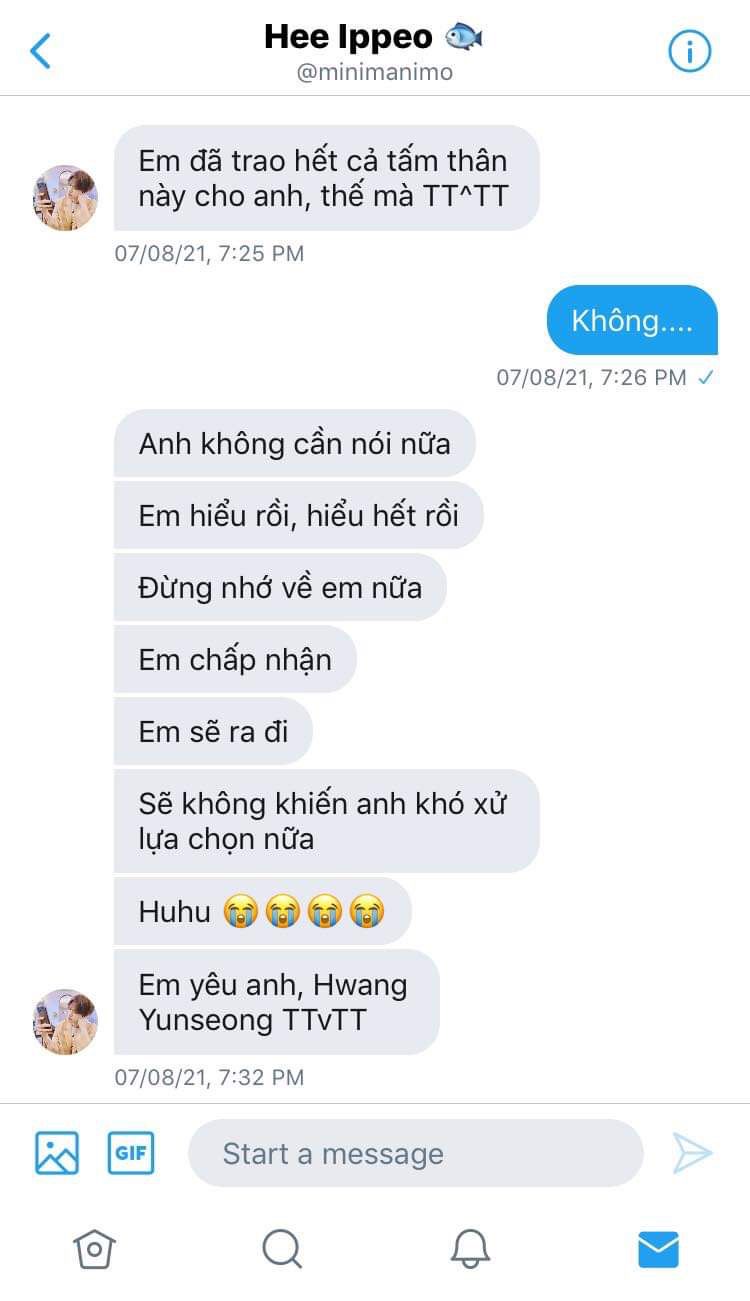The width and height of the screenshot is (750, 1301).
Task: Select the sent blue Không.... bubble
Action: pyautogui.click(x=632, y=320)
